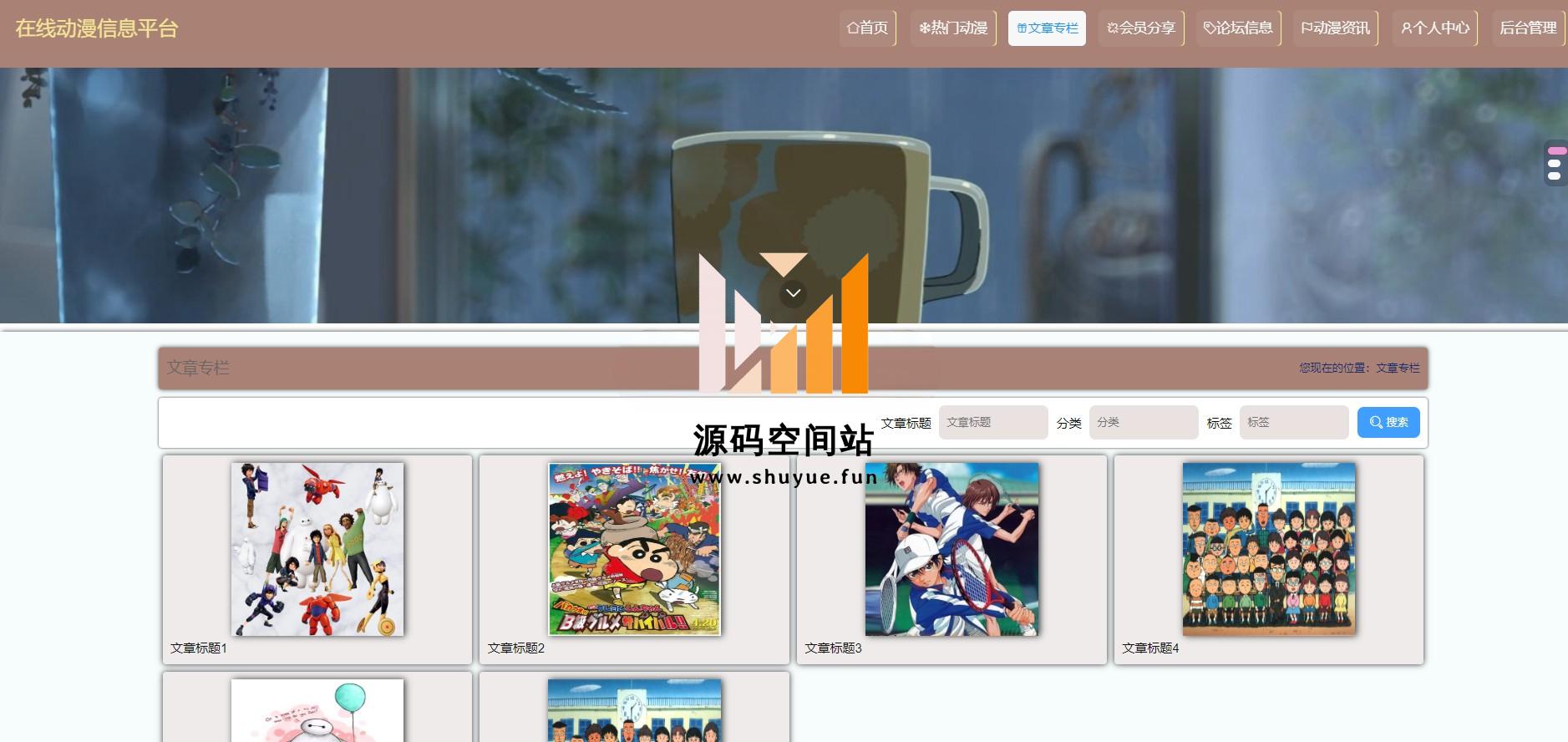This screenshot has height=742, width=1568.
Task: Open the Prince of Tennis thumbnail
Action: (x=951, y=549)
